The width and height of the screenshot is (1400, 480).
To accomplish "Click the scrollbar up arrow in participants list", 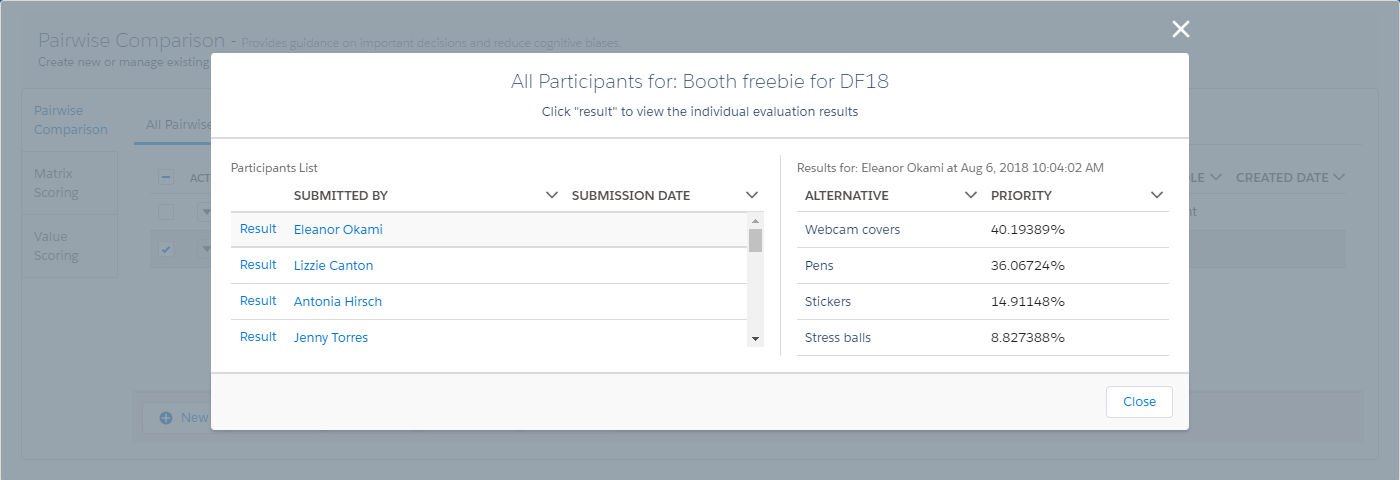I will coord(755,220).
